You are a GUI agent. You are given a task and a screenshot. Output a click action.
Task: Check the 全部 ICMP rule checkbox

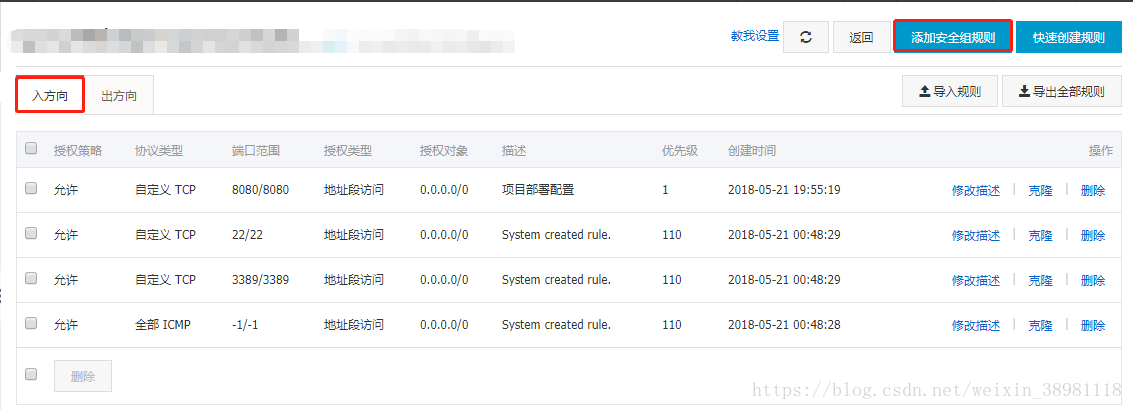click(x=31, y=323)
